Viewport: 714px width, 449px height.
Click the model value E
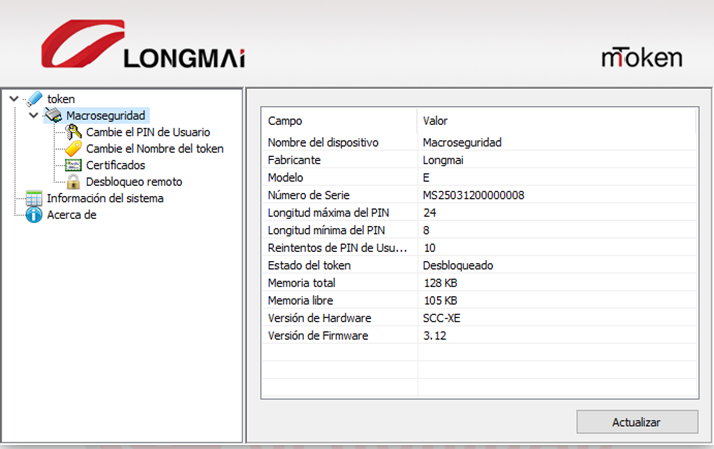click(426, 178)
